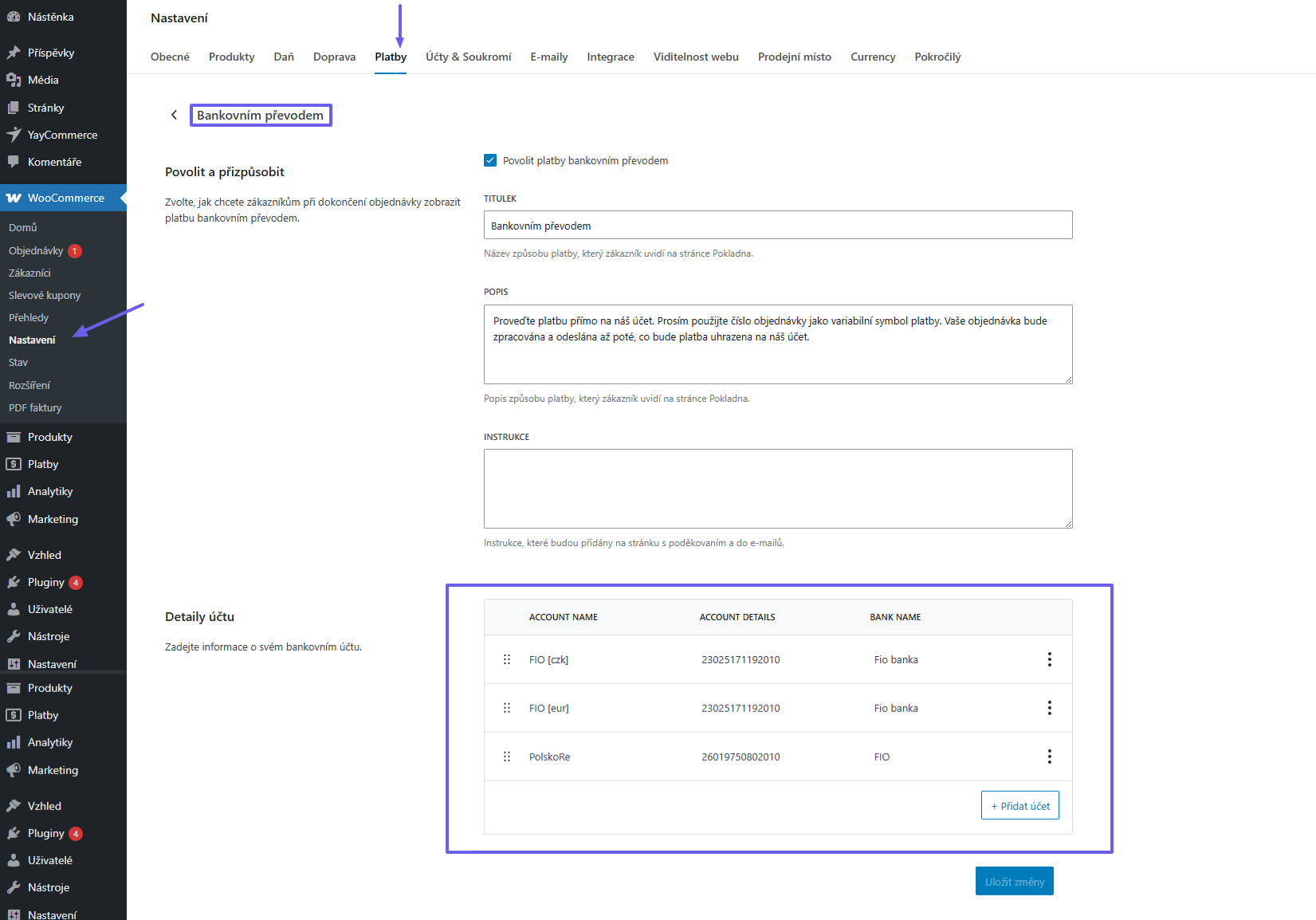The image size is (1316, 920).
Task: Open the Currency settings tab
Action: (872, 57)
